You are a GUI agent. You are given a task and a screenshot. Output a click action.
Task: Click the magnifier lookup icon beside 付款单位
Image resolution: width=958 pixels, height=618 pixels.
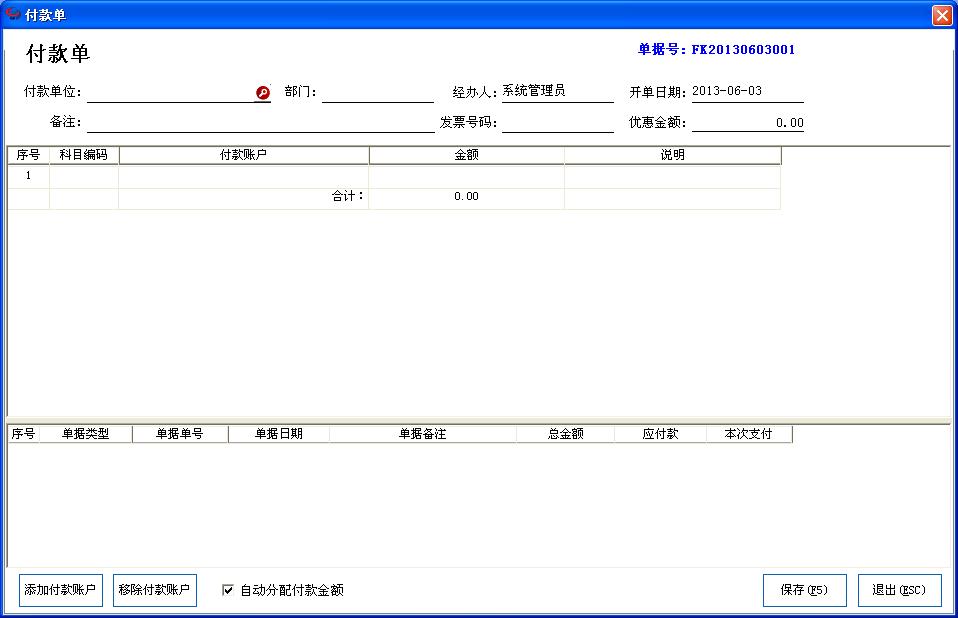tap(262, 92)
